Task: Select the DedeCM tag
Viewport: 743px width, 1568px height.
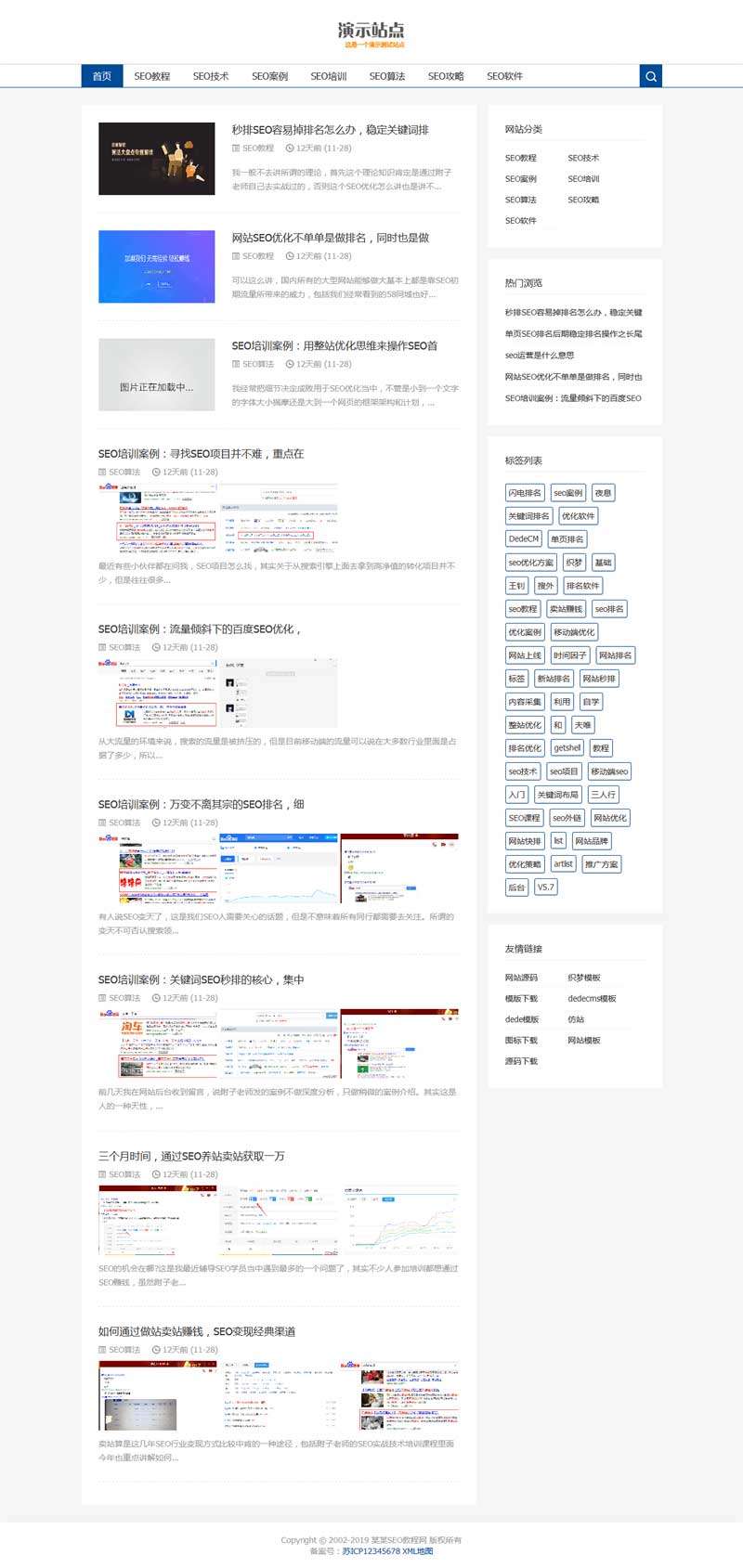Action: (523, 539)
